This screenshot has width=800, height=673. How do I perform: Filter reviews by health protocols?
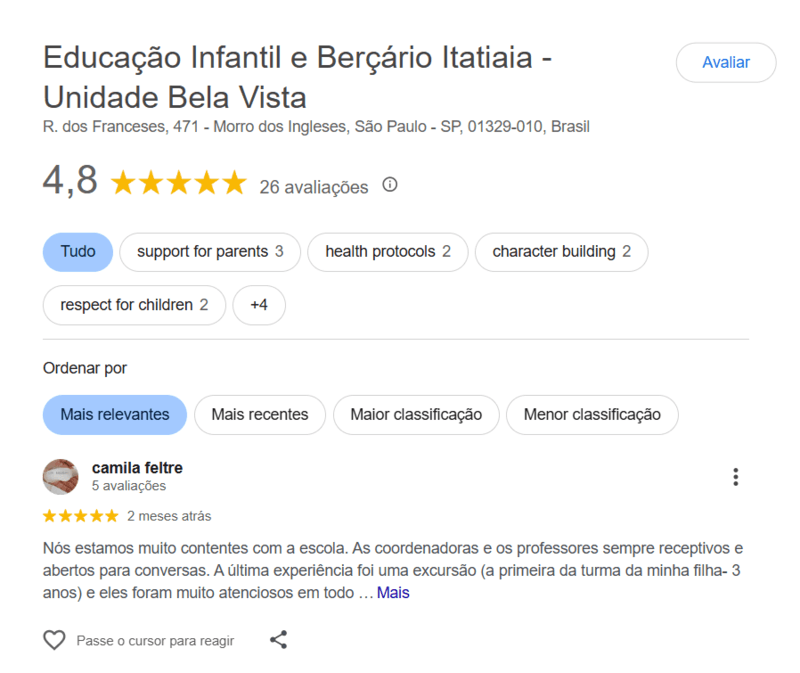click(x=388, y=252)
